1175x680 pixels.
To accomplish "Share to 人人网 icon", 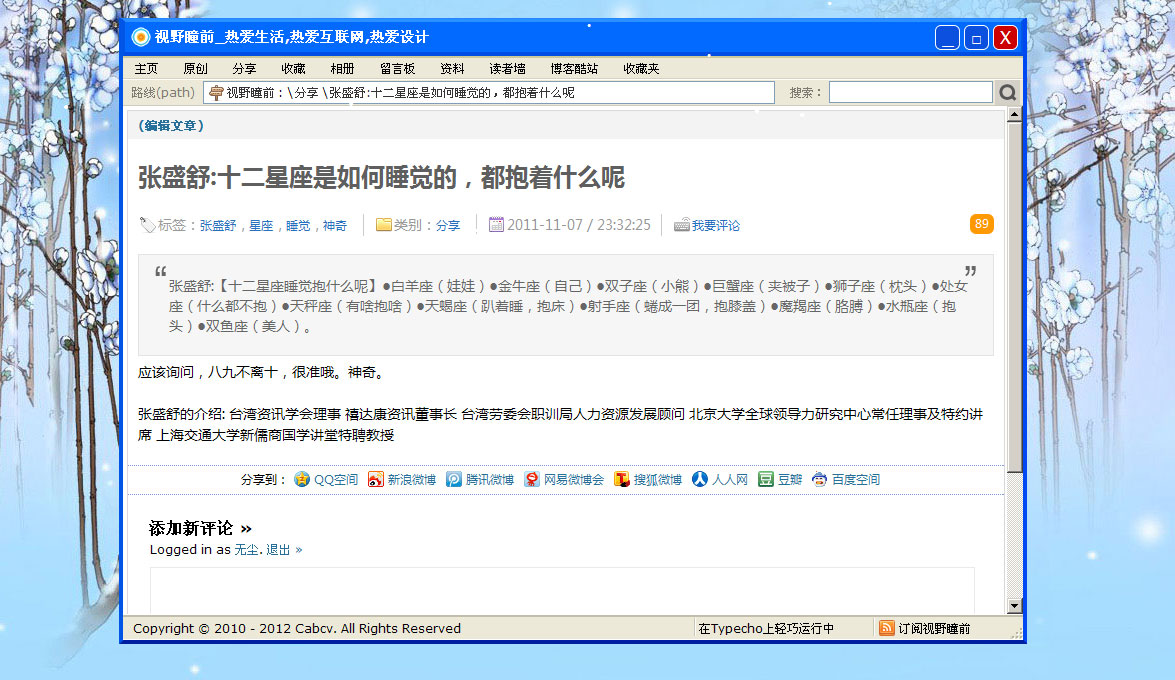I will pyautogui.click(x=700, y=480).
